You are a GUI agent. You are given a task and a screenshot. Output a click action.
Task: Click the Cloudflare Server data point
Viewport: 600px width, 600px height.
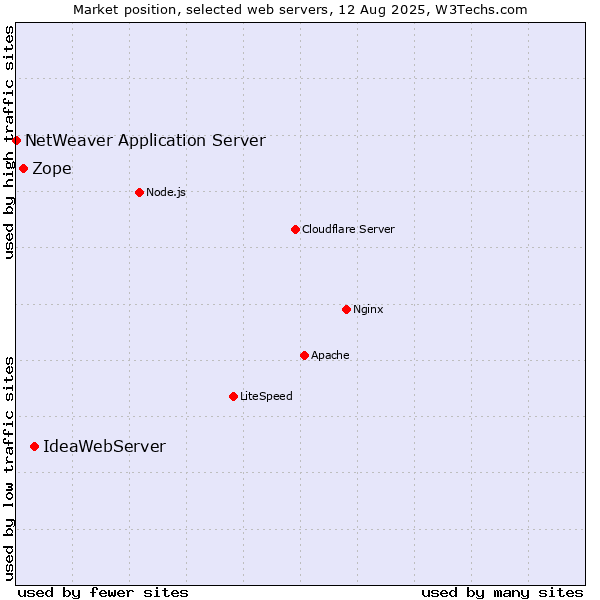click(x=295, y=229)
